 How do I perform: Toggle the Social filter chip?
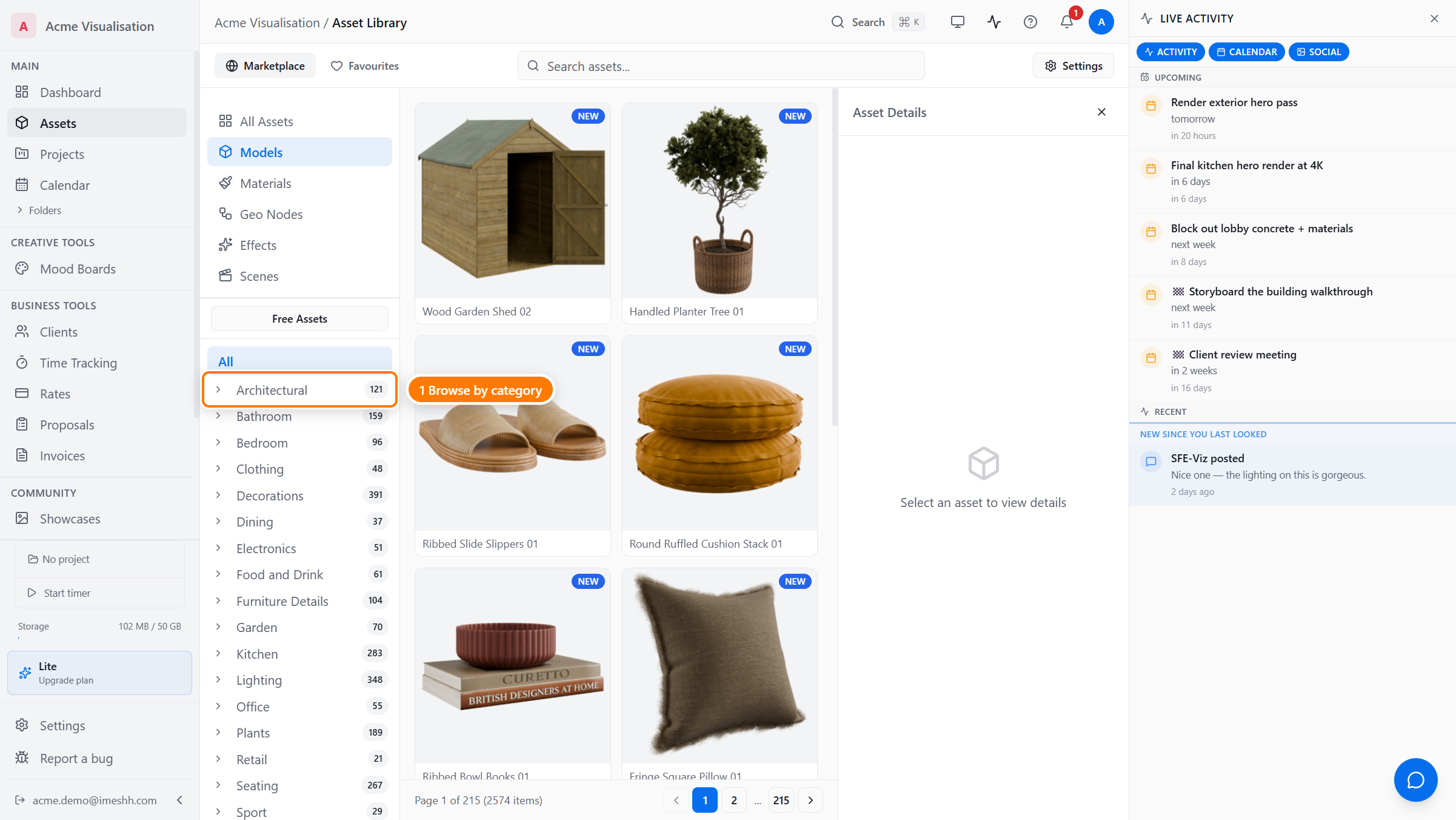click(x=1318, y=52)
